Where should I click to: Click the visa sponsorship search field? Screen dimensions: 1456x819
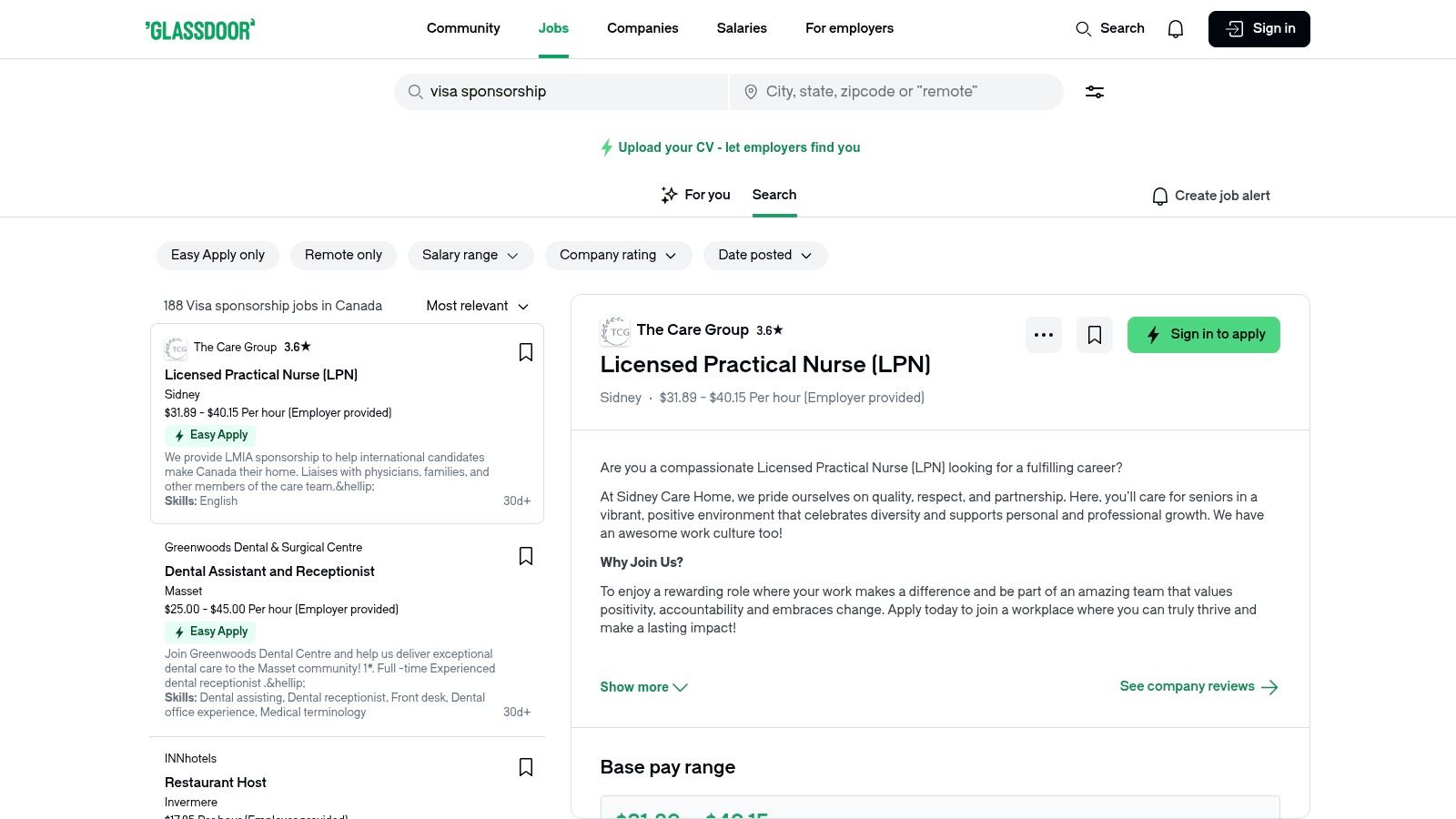tap(561, 92)
